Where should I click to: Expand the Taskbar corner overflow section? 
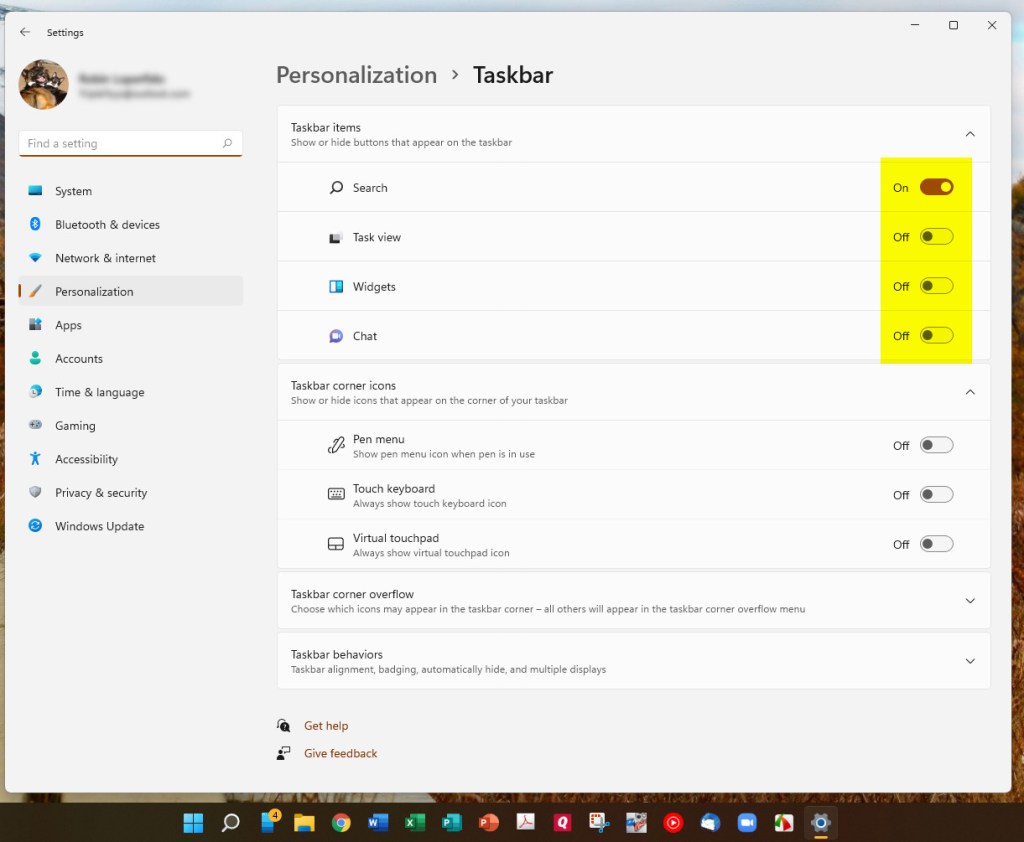tap(969, 601)
